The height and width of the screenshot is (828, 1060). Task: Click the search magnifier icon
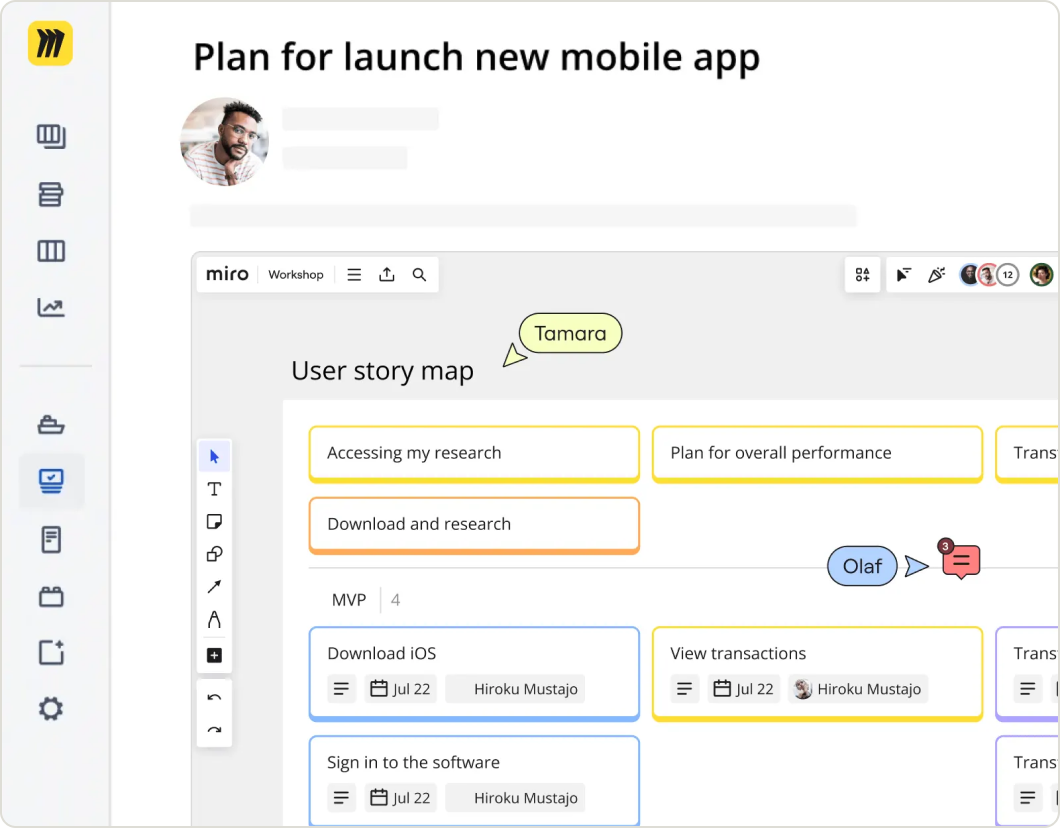pos(419,274)
